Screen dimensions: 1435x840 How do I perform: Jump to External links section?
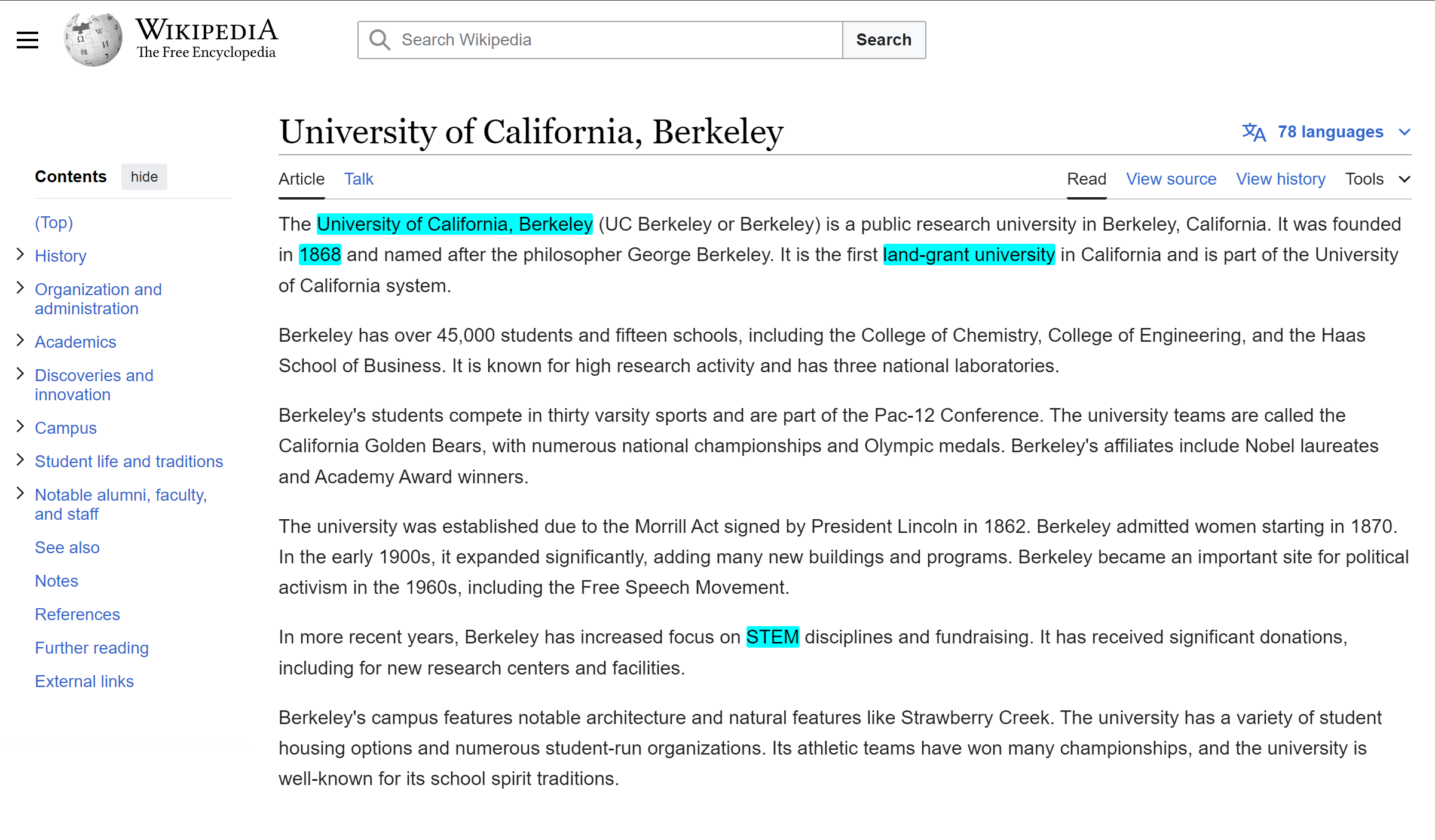84,681
